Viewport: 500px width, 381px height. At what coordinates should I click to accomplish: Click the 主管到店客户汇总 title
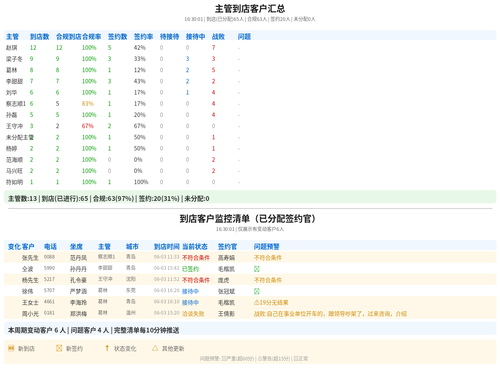click(x=250, y=9)
